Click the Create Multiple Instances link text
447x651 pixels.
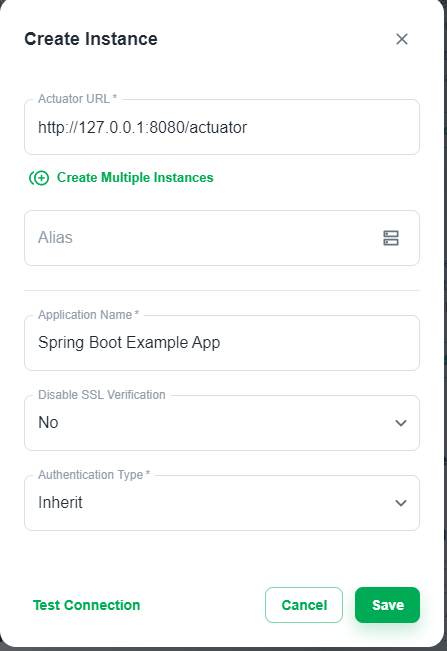coord(135,178)
